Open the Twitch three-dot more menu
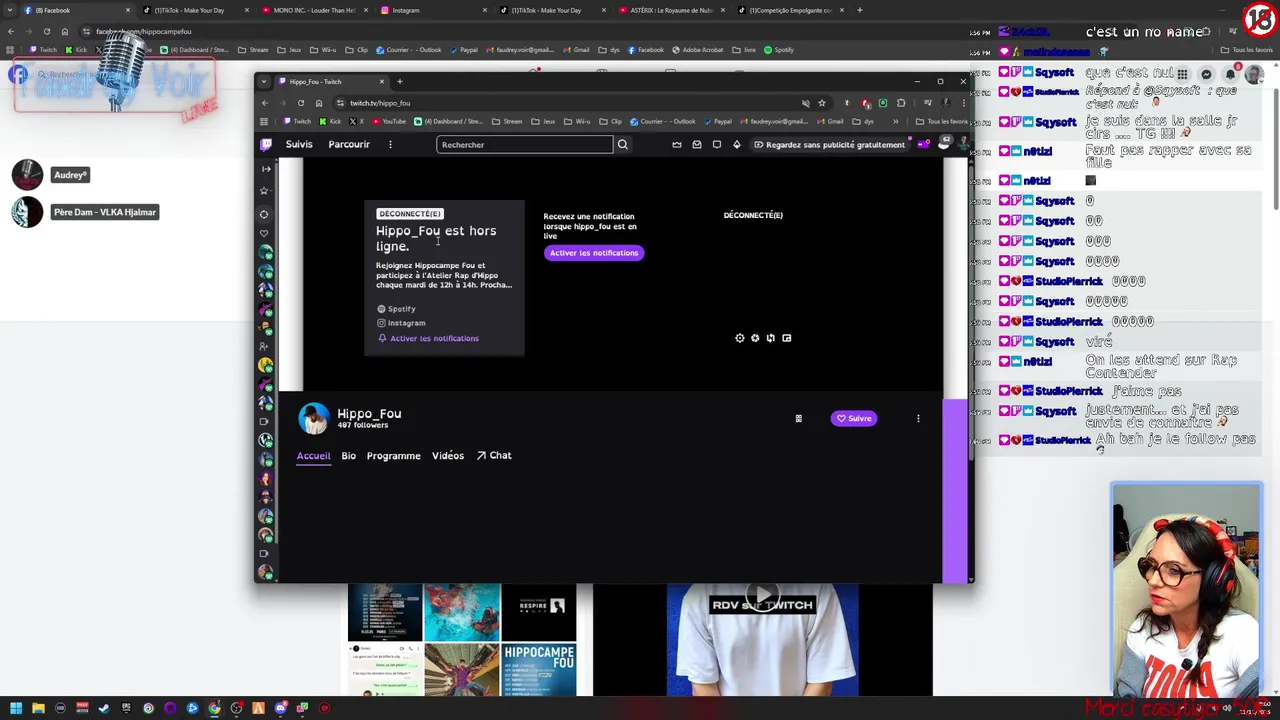1280x720 pixels. 390,145
